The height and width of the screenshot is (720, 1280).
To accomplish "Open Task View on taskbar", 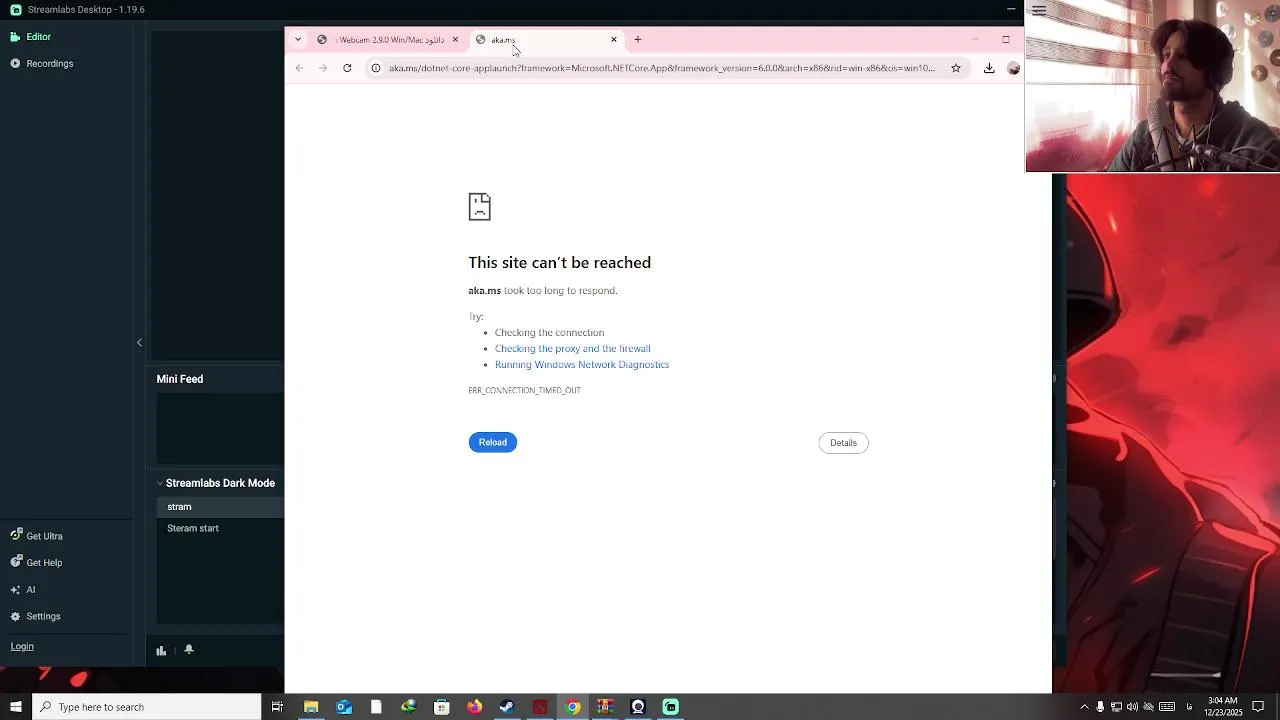I will 277,707.
